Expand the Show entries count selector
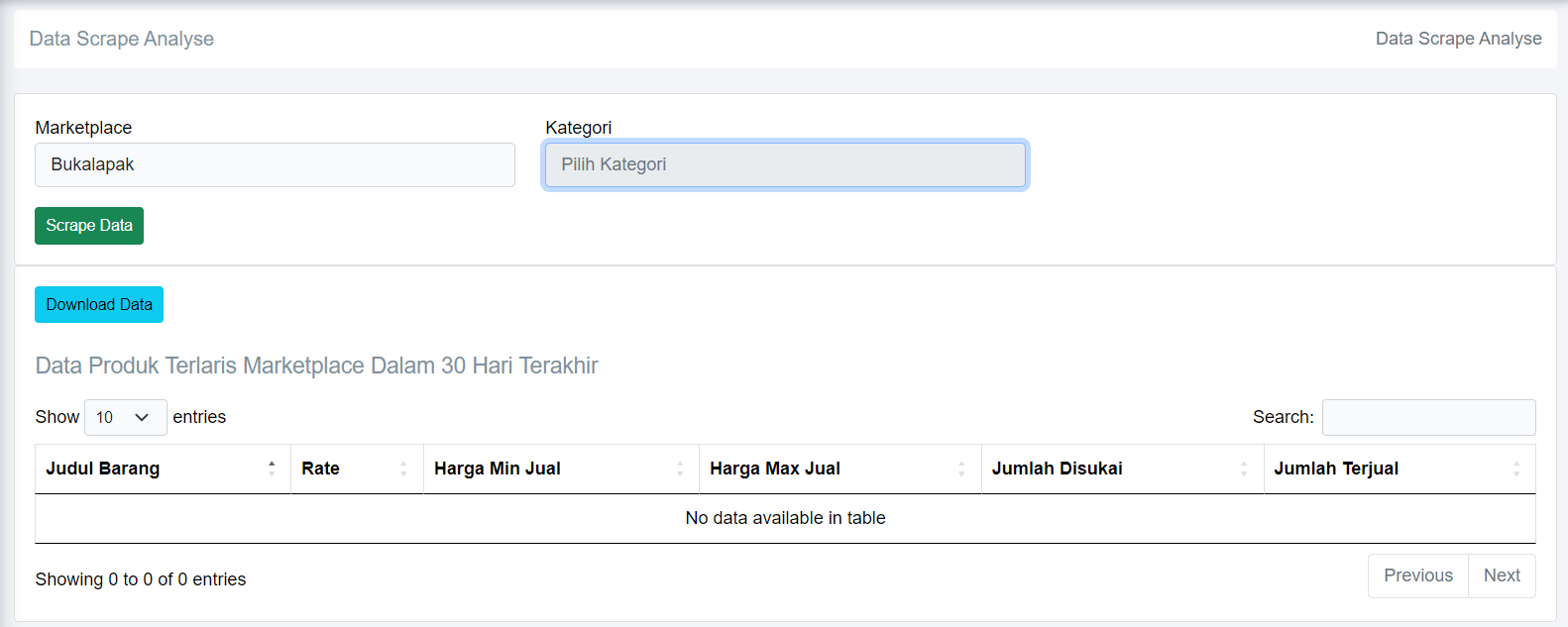Image resolution: width=1568 pixels, height=627 pixels. (x=125, y=417)
